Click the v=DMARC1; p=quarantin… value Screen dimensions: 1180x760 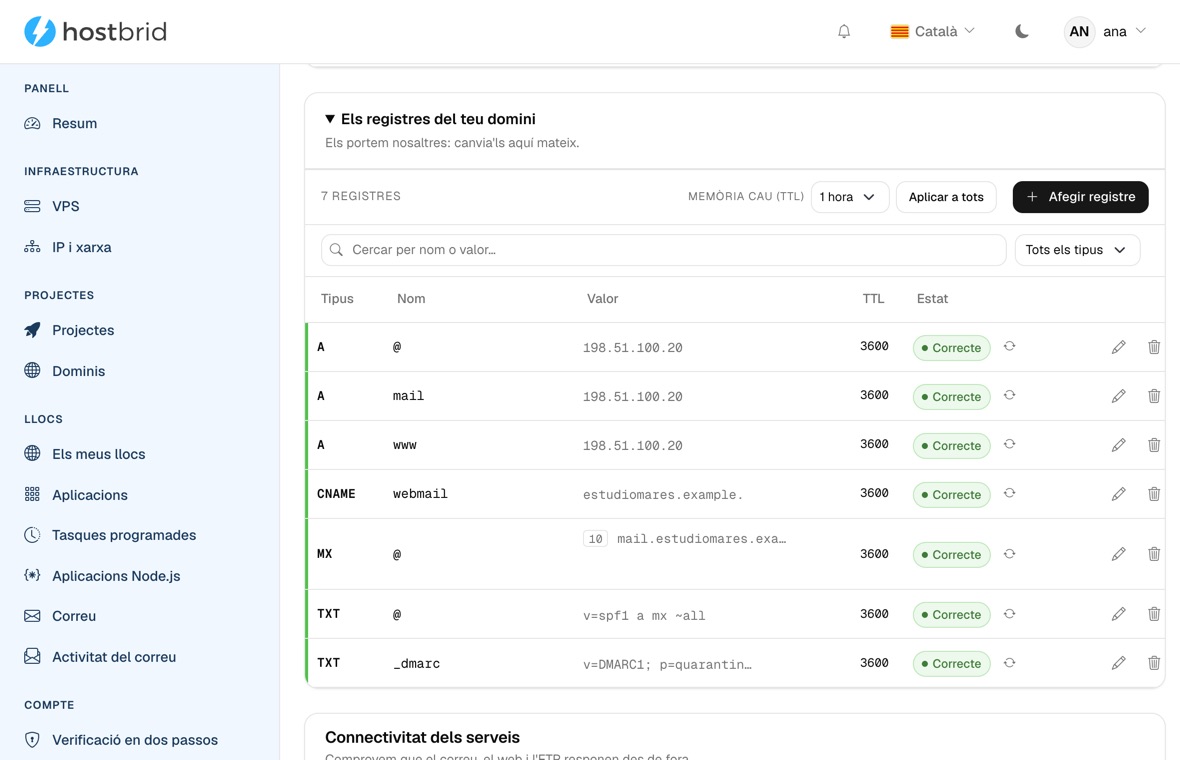pos(667,664)
